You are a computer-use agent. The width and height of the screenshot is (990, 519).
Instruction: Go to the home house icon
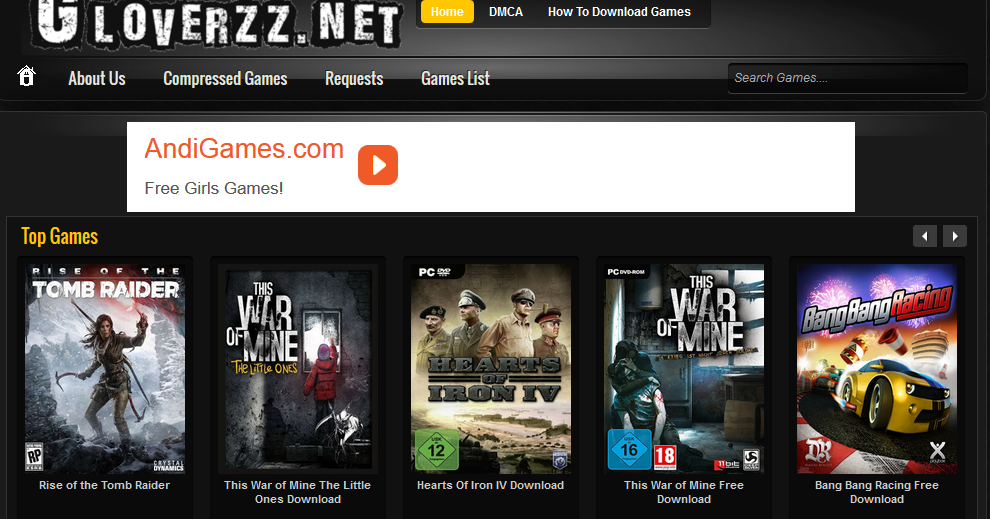(x=26, y=76)
